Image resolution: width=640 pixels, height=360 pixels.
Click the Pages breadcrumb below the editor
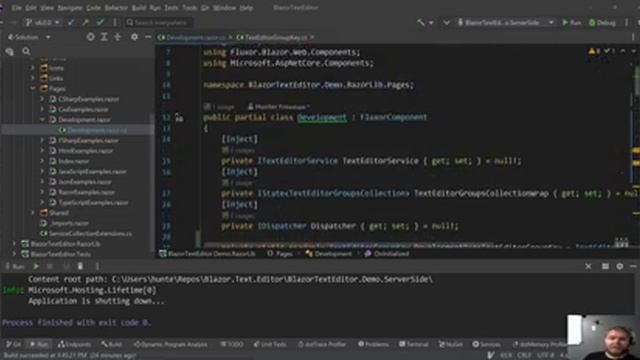tap(284, 254)
